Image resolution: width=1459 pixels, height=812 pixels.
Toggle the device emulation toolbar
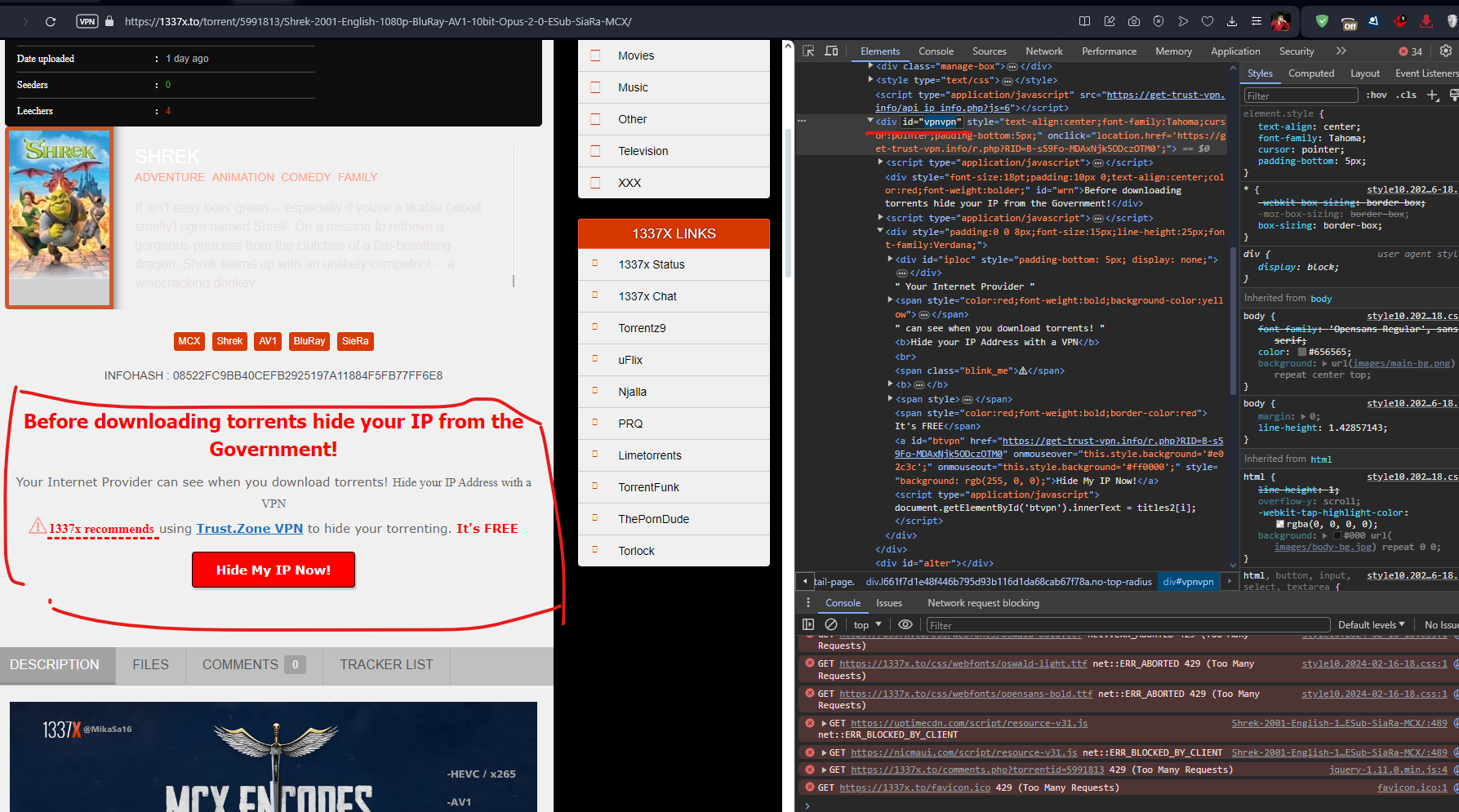tap(831, 51)
